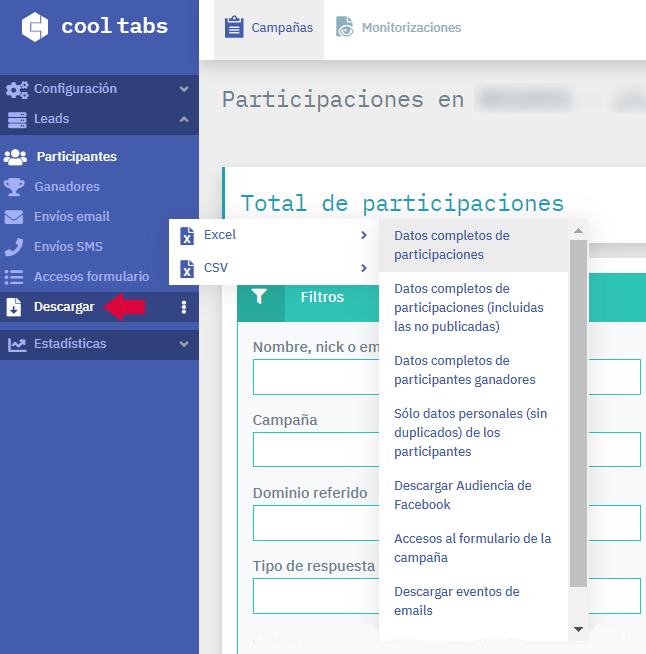Click the Cool Tabs logo icon
This screenshot has width=646, height=654.
[x=34, y=27]
